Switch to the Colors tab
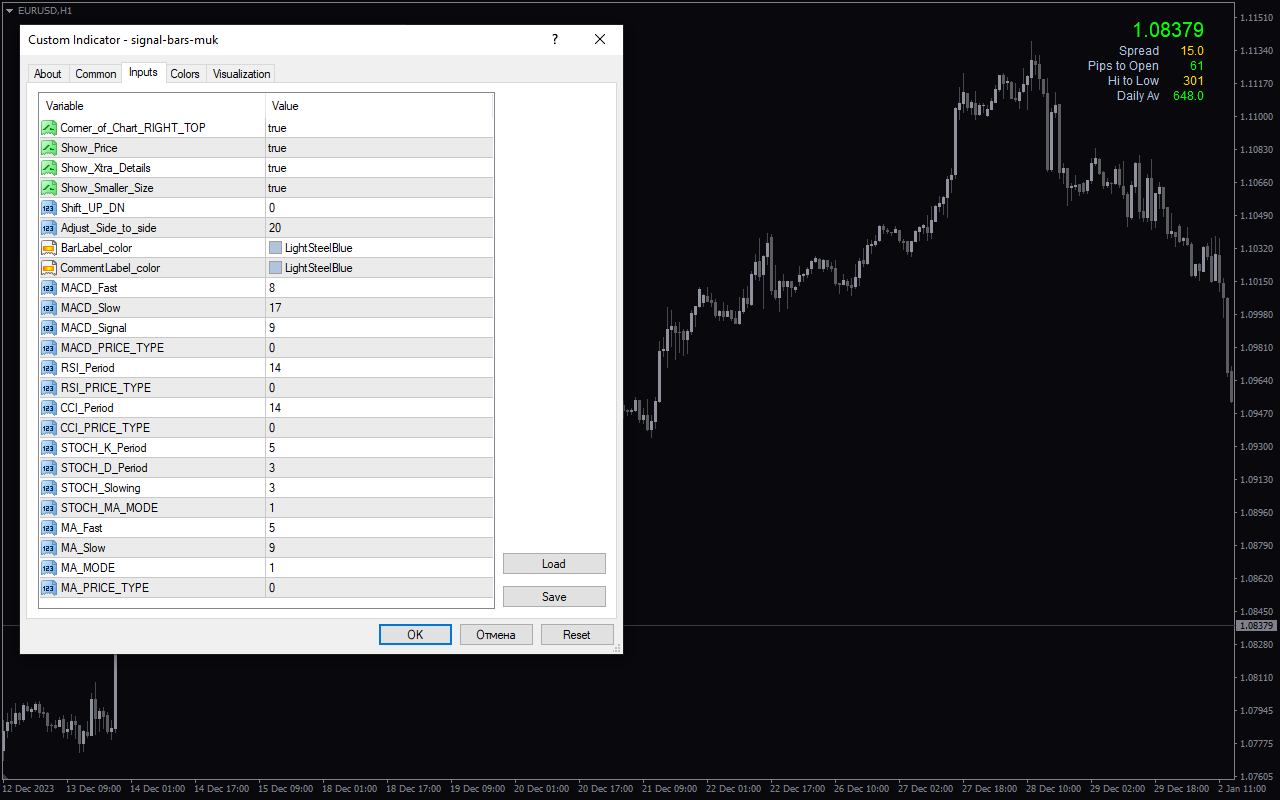The width and height of the screenshot is (1280, 800). (x=185, y=74)
